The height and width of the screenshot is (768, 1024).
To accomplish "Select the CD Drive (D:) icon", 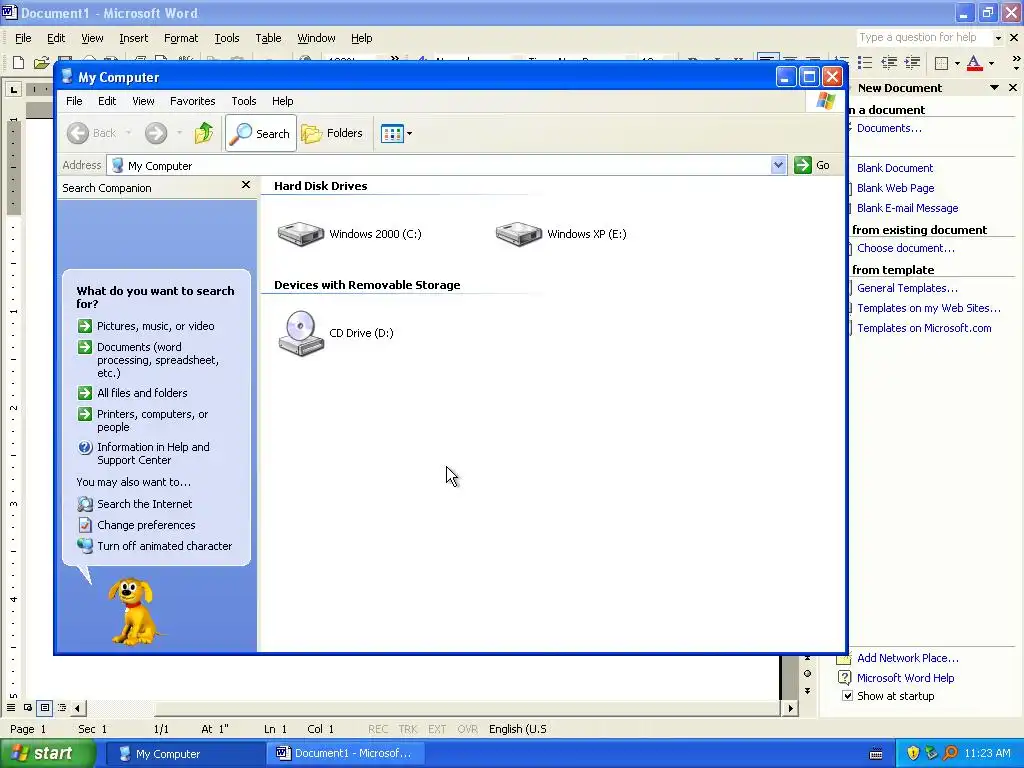I will (x=336, y=333).
